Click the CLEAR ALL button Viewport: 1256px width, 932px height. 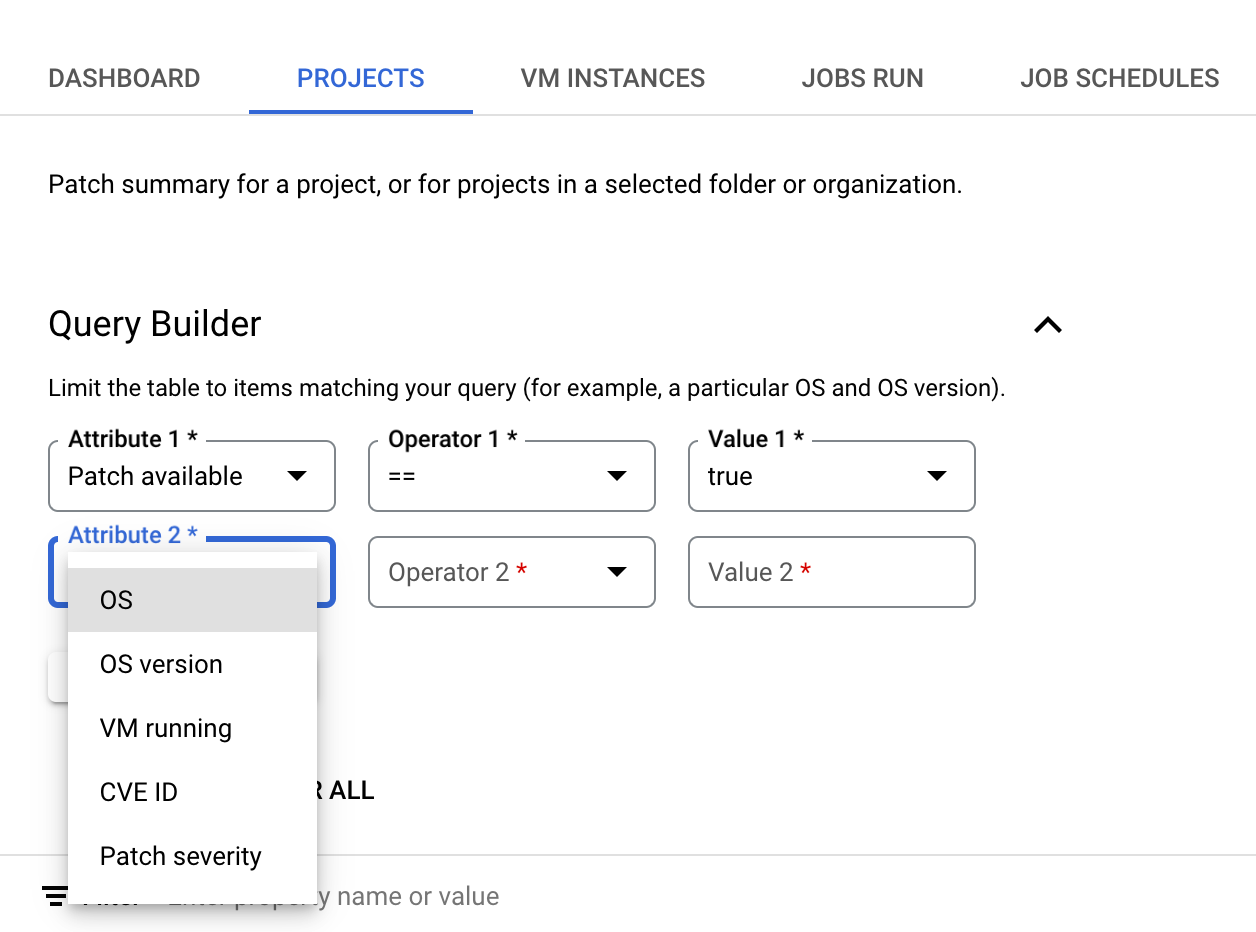(330, 790)
